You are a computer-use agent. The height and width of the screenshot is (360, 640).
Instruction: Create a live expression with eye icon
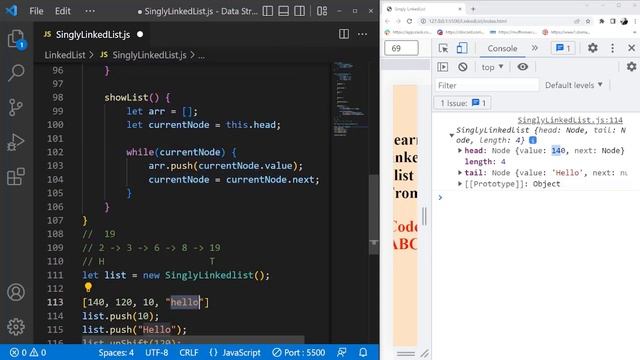tap(522, 67)
